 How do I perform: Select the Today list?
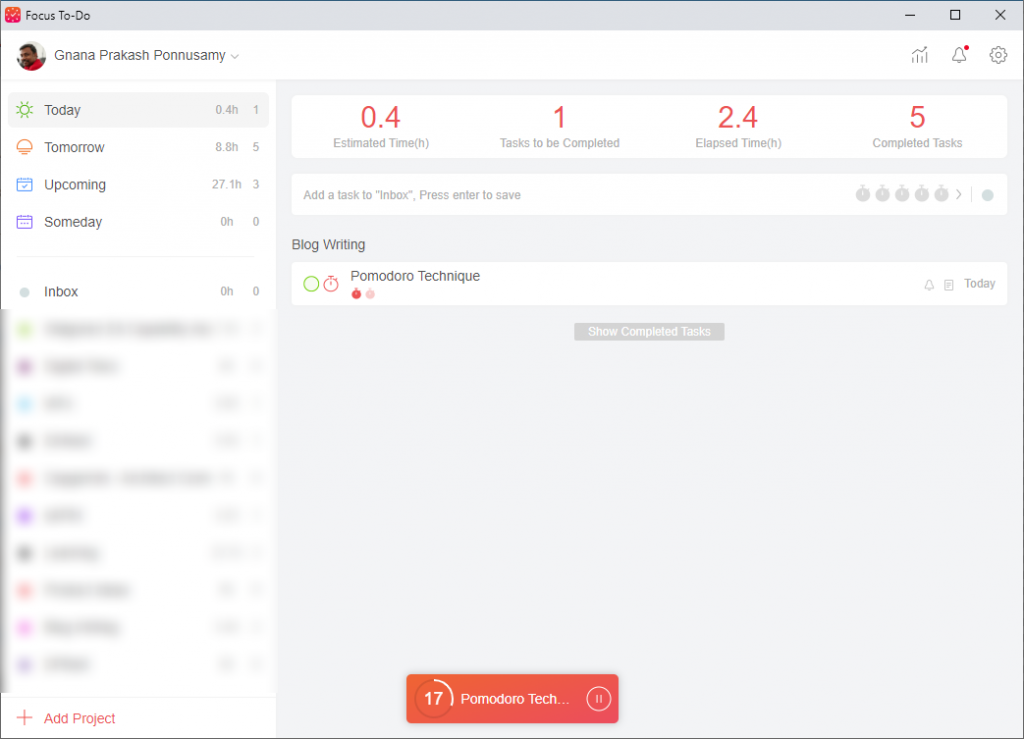[x=138, y=110]
